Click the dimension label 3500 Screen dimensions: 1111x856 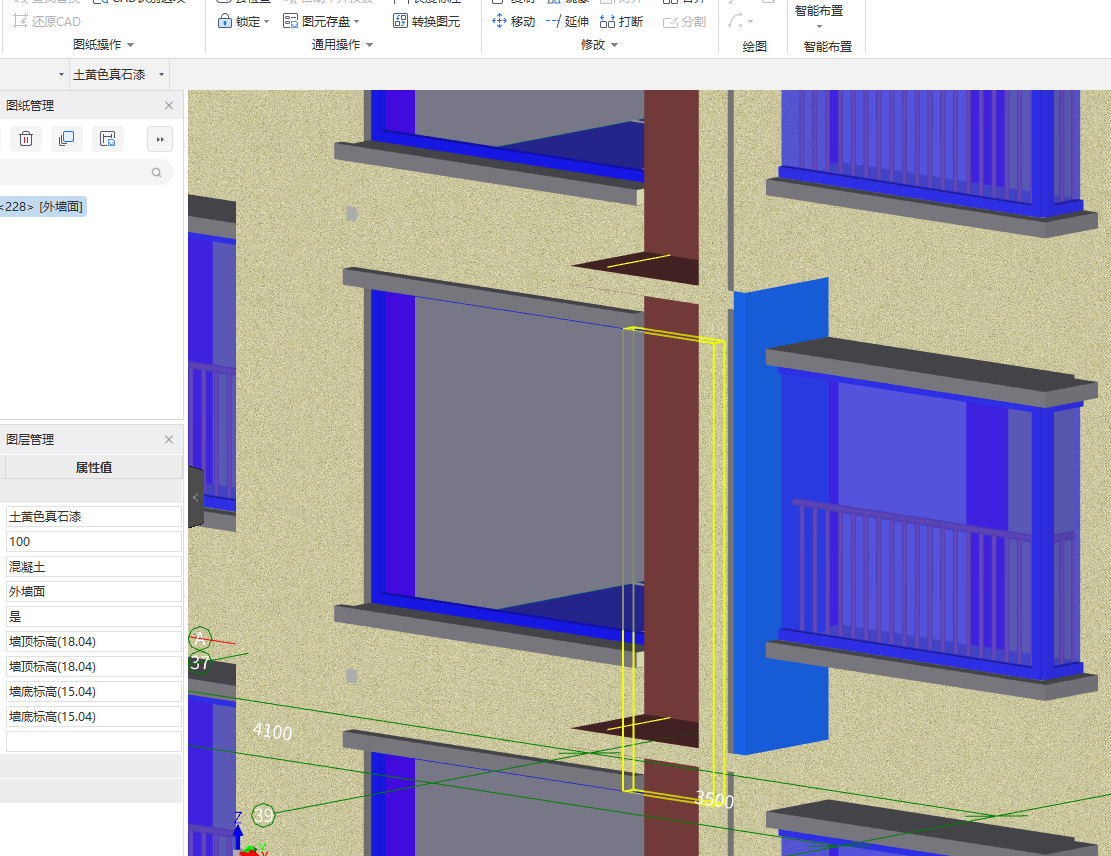click(x=714, y=800)
